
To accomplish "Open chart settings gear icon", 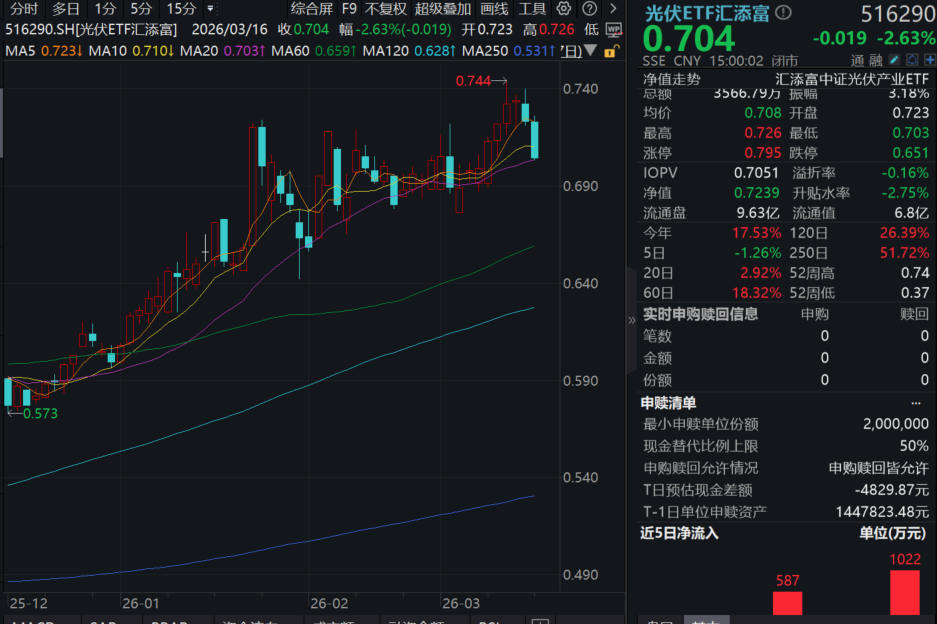I will (562, 9).
